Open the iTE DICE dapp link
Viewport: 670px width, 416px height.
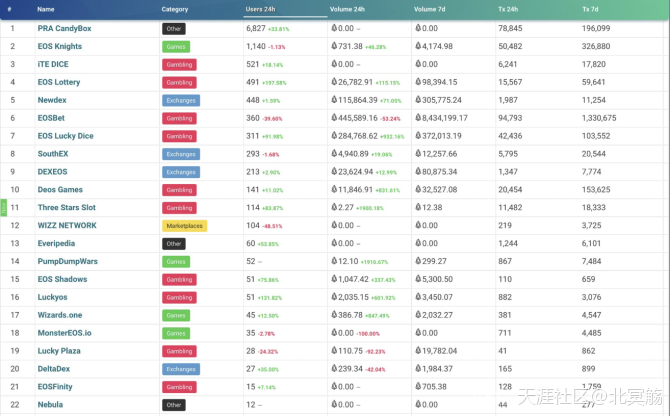(x=53, y=64)
